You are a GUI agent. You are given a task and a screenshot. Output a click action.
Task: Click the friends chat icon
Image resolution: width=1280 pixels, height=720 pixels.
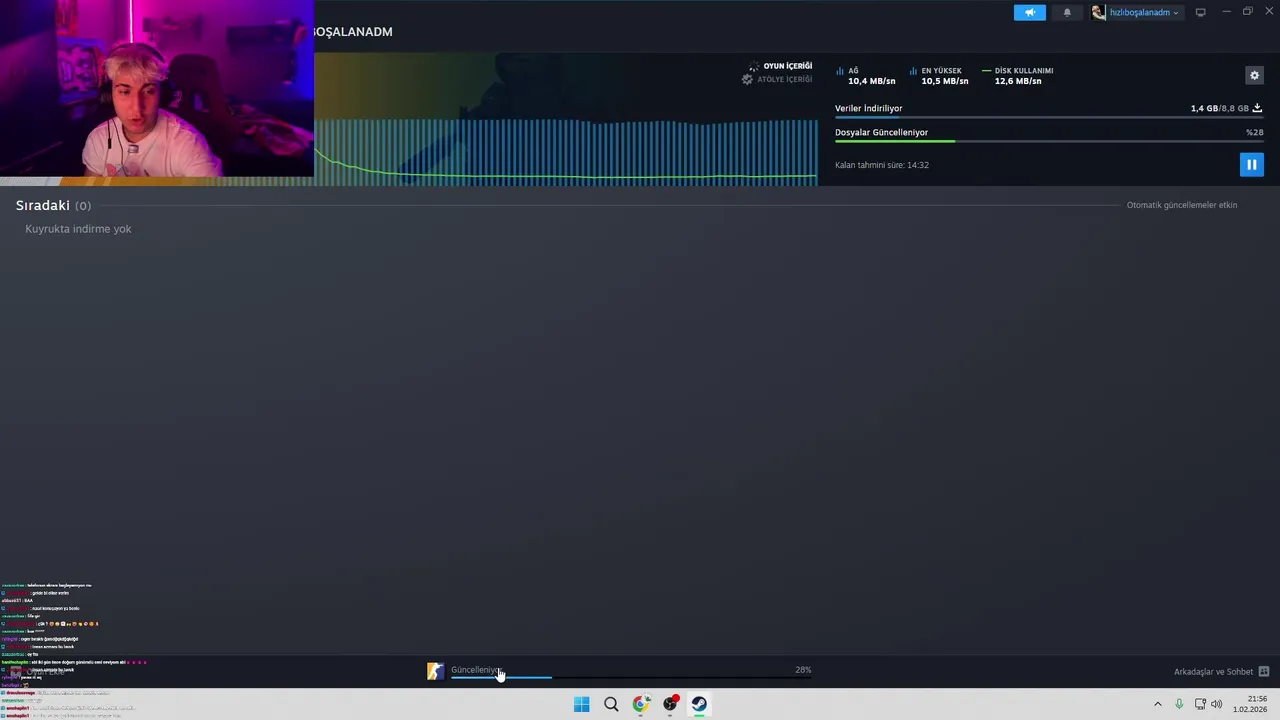click(x=1264, y=672)
